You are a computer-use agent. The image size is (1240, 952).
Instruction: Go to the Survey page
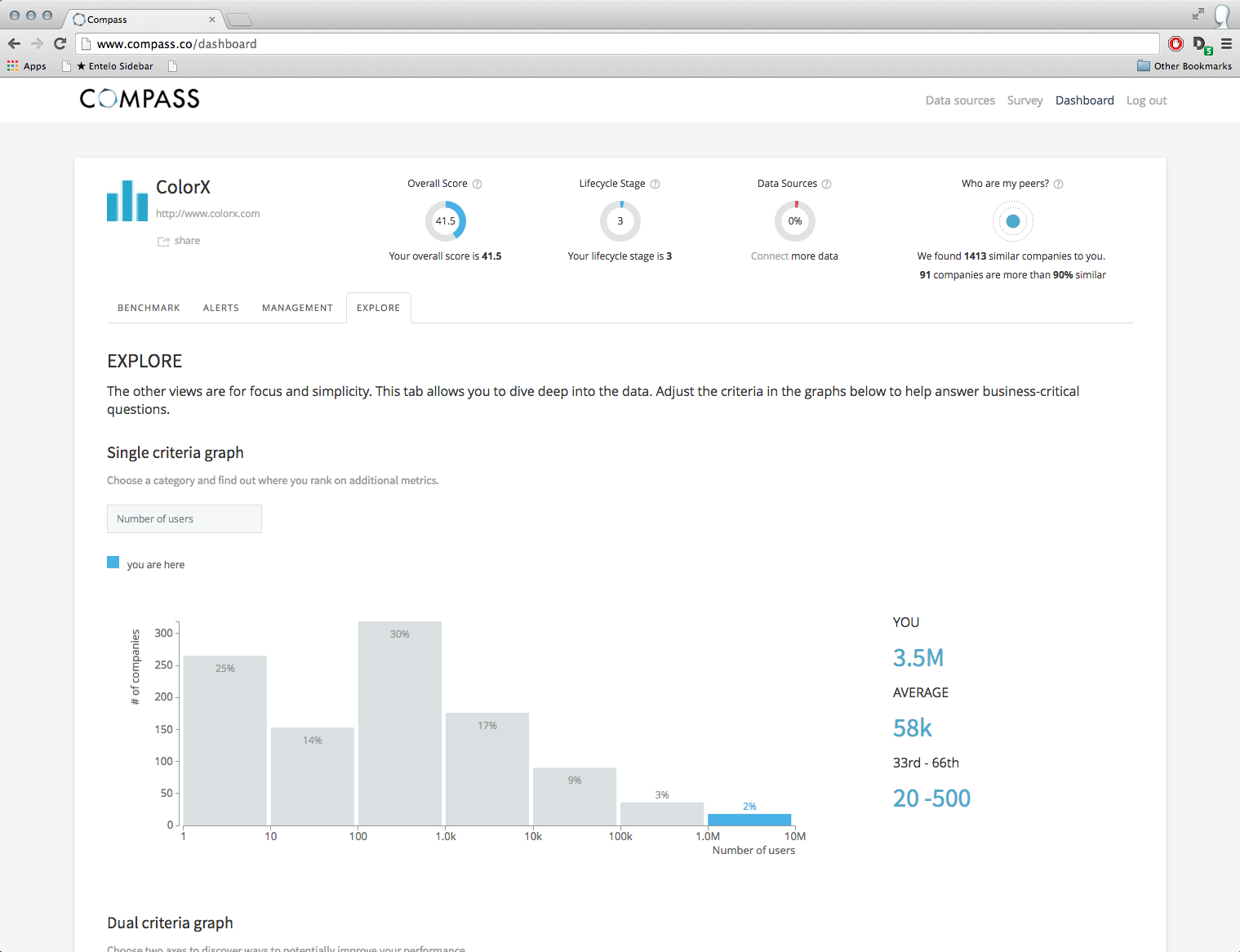(x=1024, y=100)
